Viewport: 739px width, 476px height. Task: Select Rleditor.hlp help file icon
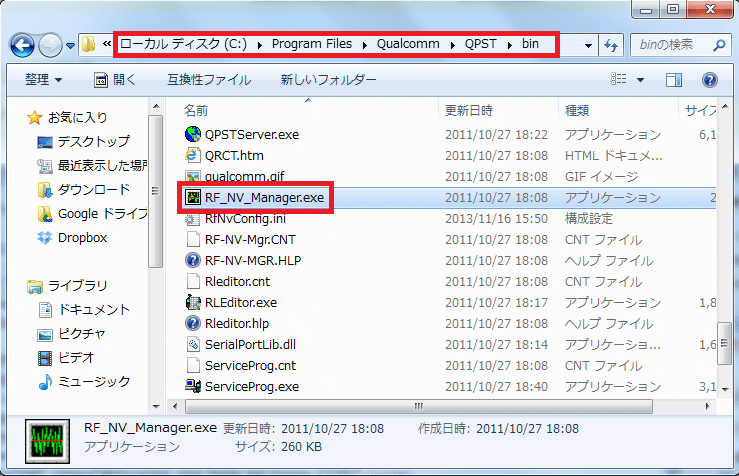click(x=193, y=323)
